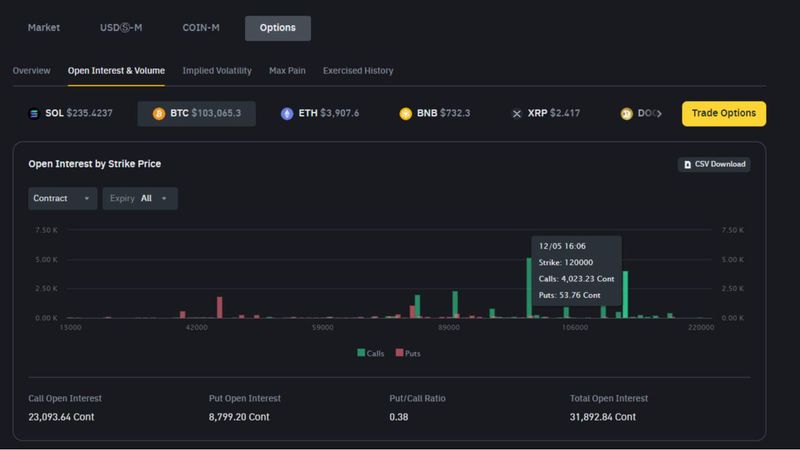This screenshot has width=800, height=450.
Task: Toggle the Puts legend swatch
Action: coord(399,353)
